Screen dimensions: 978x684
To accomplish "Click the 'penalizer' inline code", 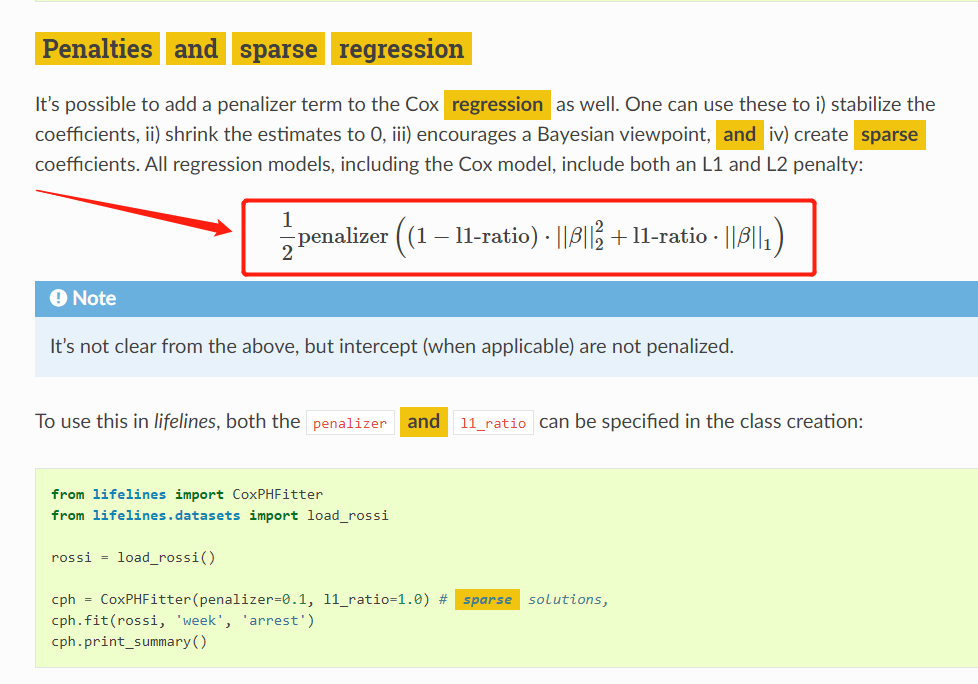I will coord(350,423).
